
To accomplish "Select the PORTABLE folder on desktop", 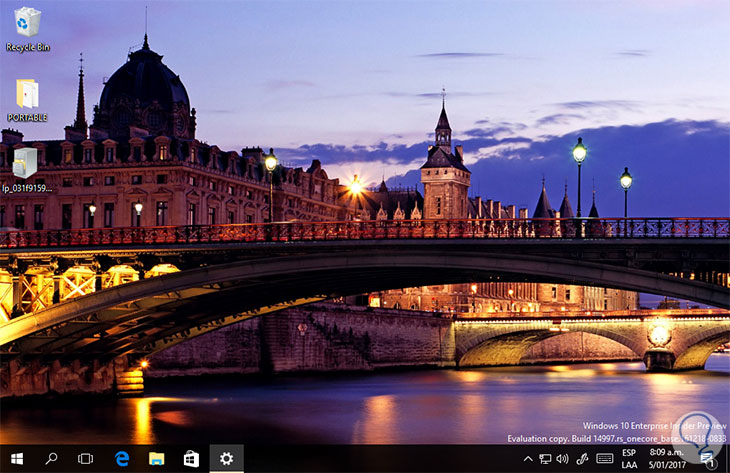I will point(27,100).
